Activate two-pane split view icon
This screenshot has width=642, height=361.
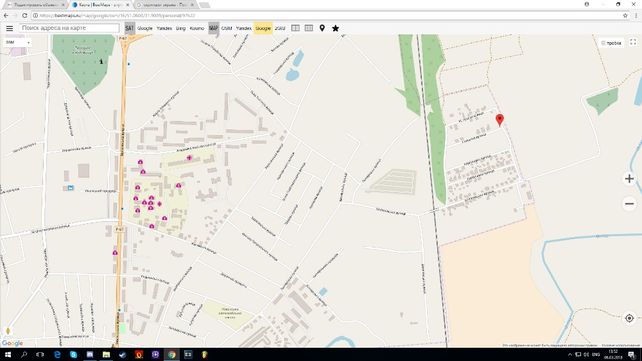[x=295, y=28]
